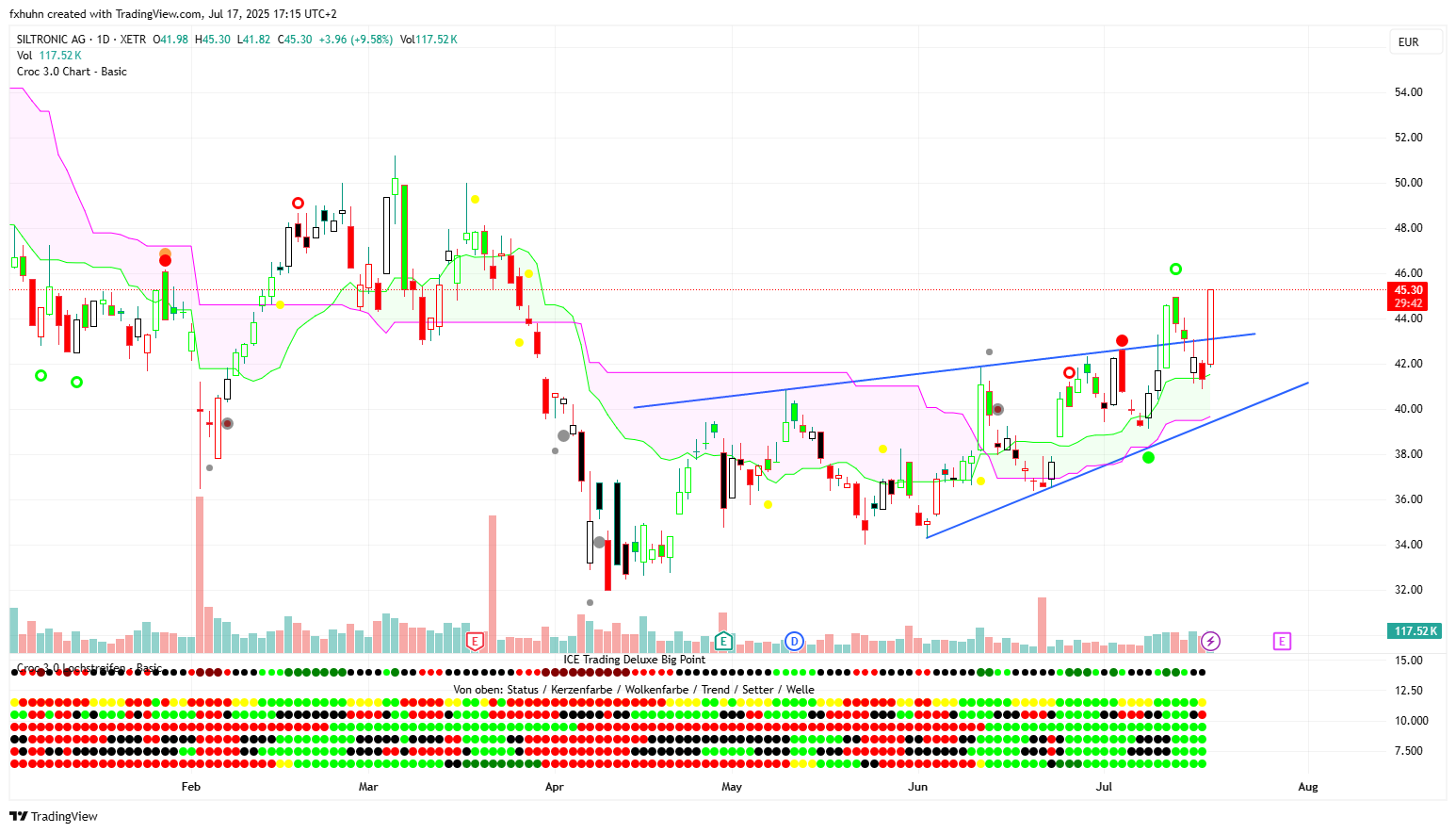Click the red earnings E marker near April

pos(476,642)
